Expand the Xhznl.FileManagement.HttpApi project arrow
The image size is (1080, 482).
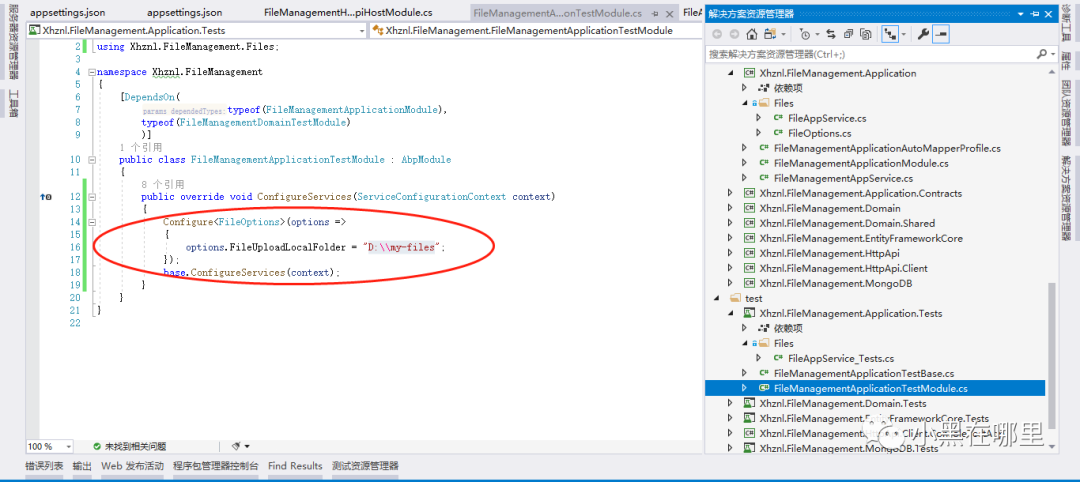731,253
